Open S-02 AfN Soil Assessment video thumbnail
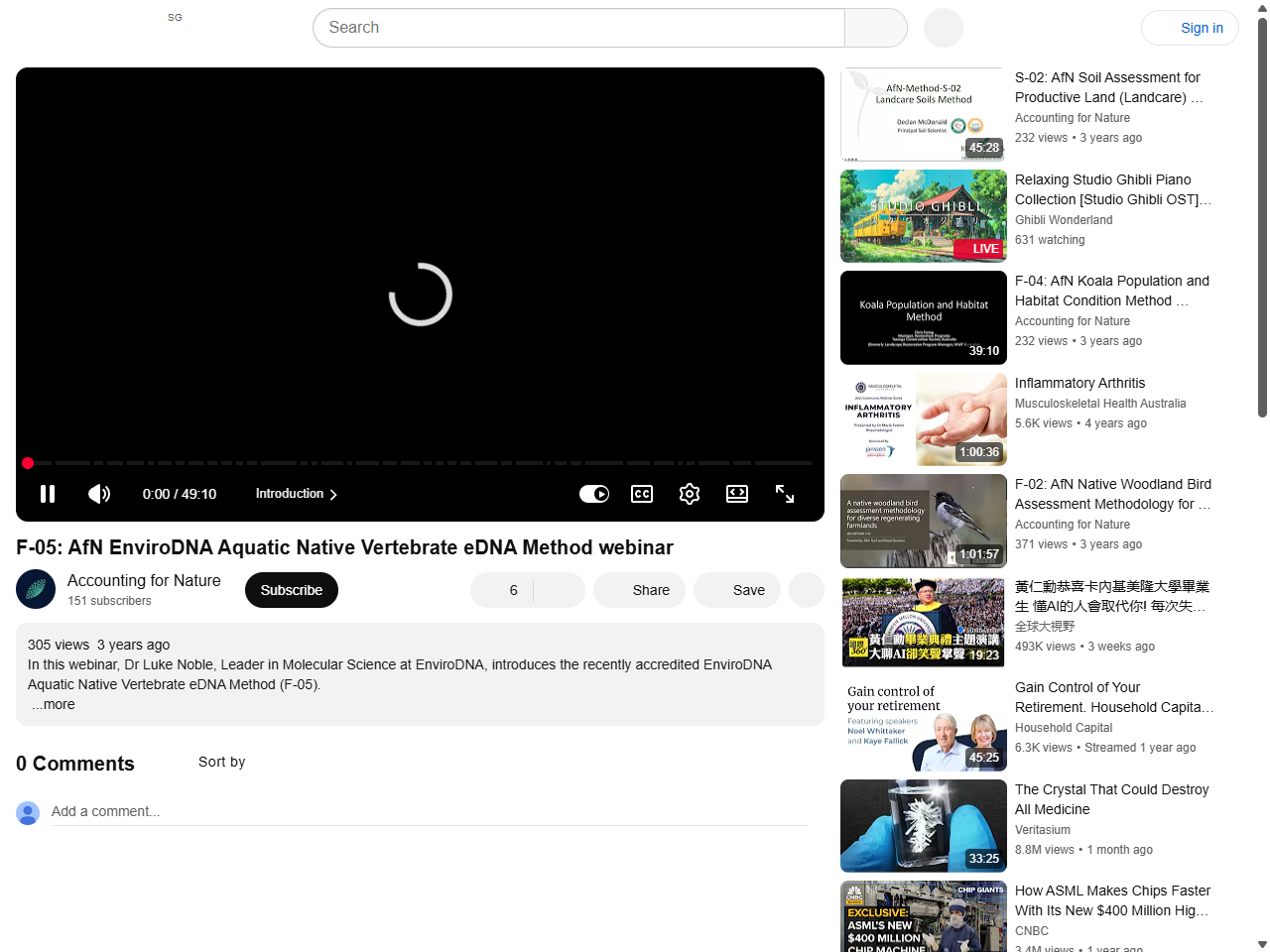Image resolution: width=1270 pixels, height=952 pixels. coord(924,114)
